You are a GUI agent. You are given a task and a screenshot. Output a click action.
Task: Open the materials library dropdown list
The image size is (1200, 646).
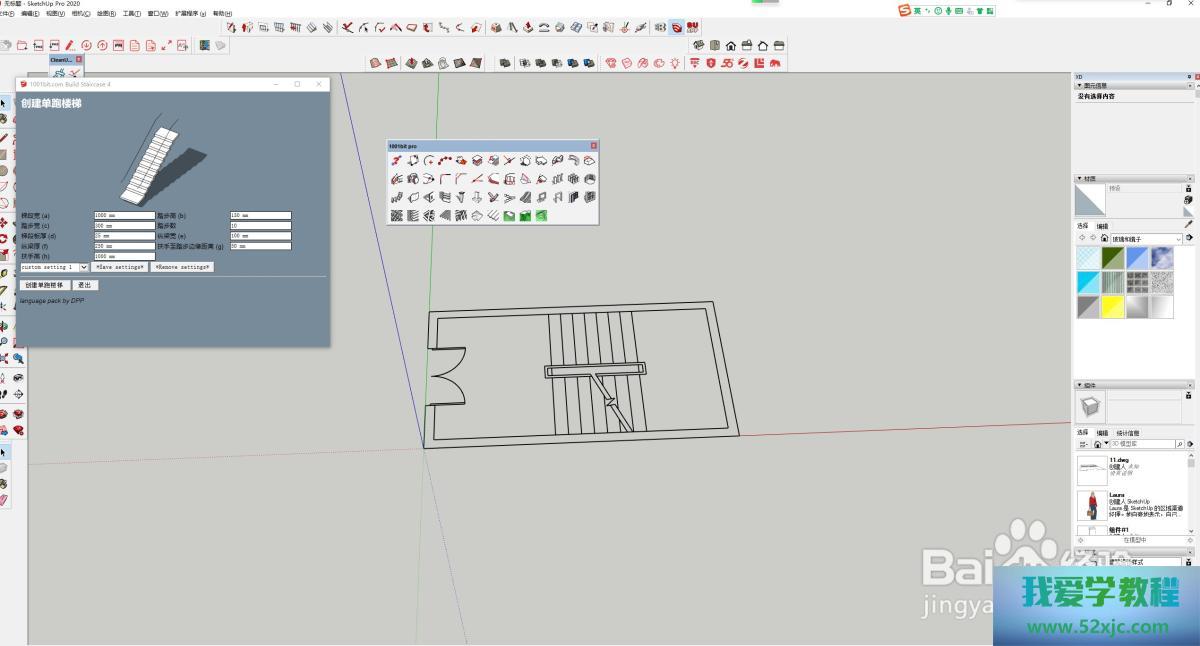[1178, 239]
